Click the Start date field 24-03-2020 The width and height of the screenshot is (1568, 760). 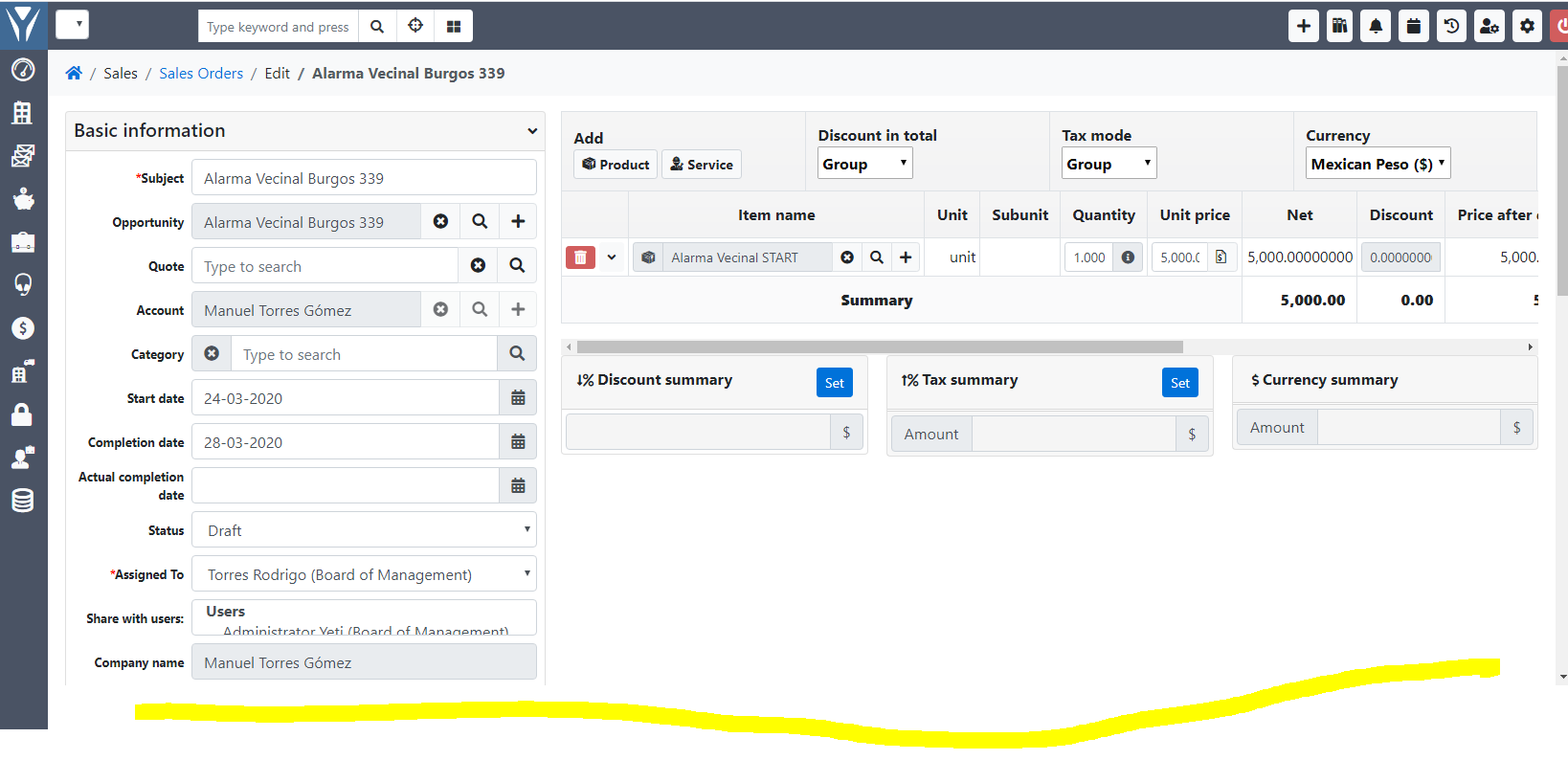[x=346, y=397]
